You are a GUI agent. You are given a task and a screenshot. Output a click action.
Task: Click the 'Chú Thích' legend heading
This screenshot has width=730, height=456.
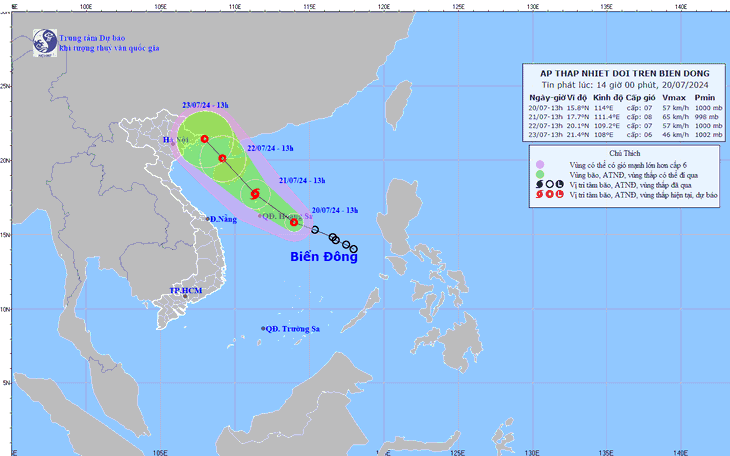(625, 153)
